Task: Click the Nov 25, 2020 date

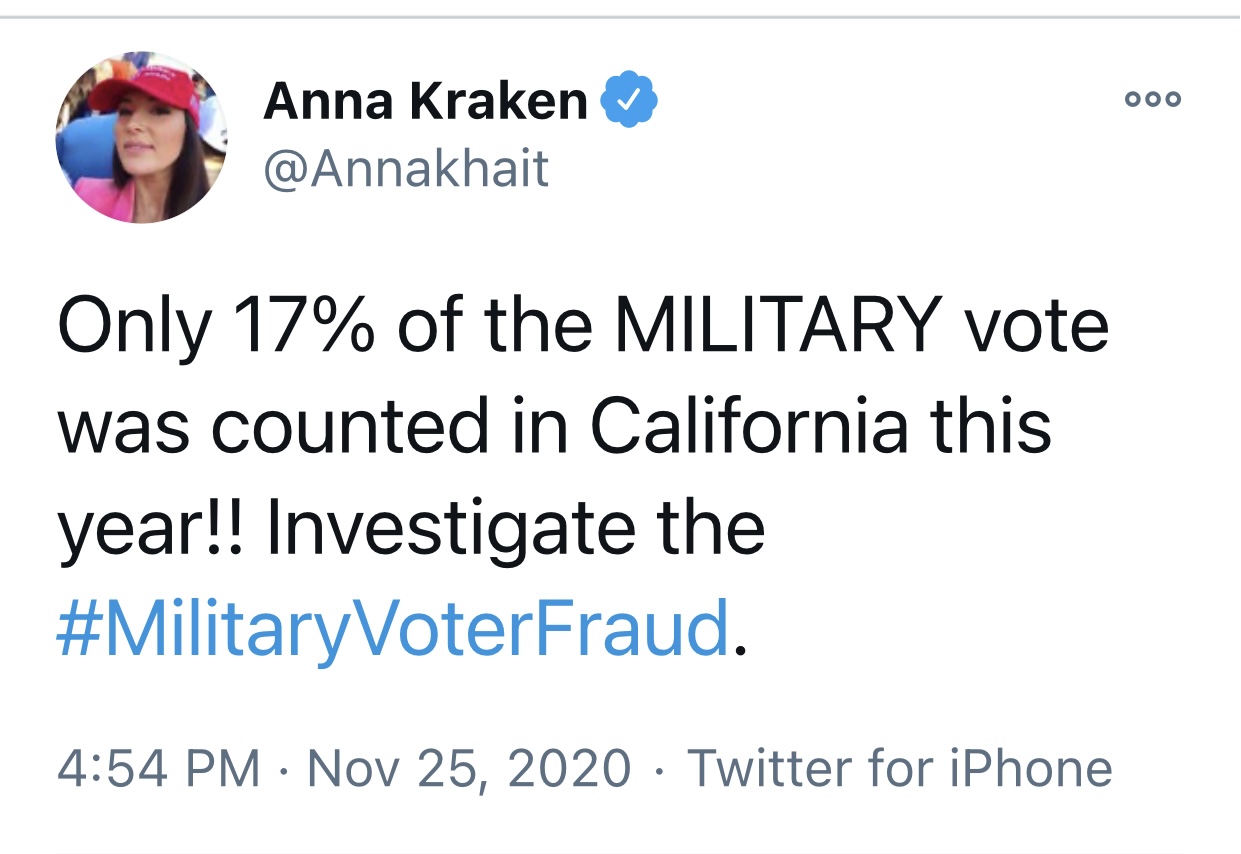Action: 469,769
